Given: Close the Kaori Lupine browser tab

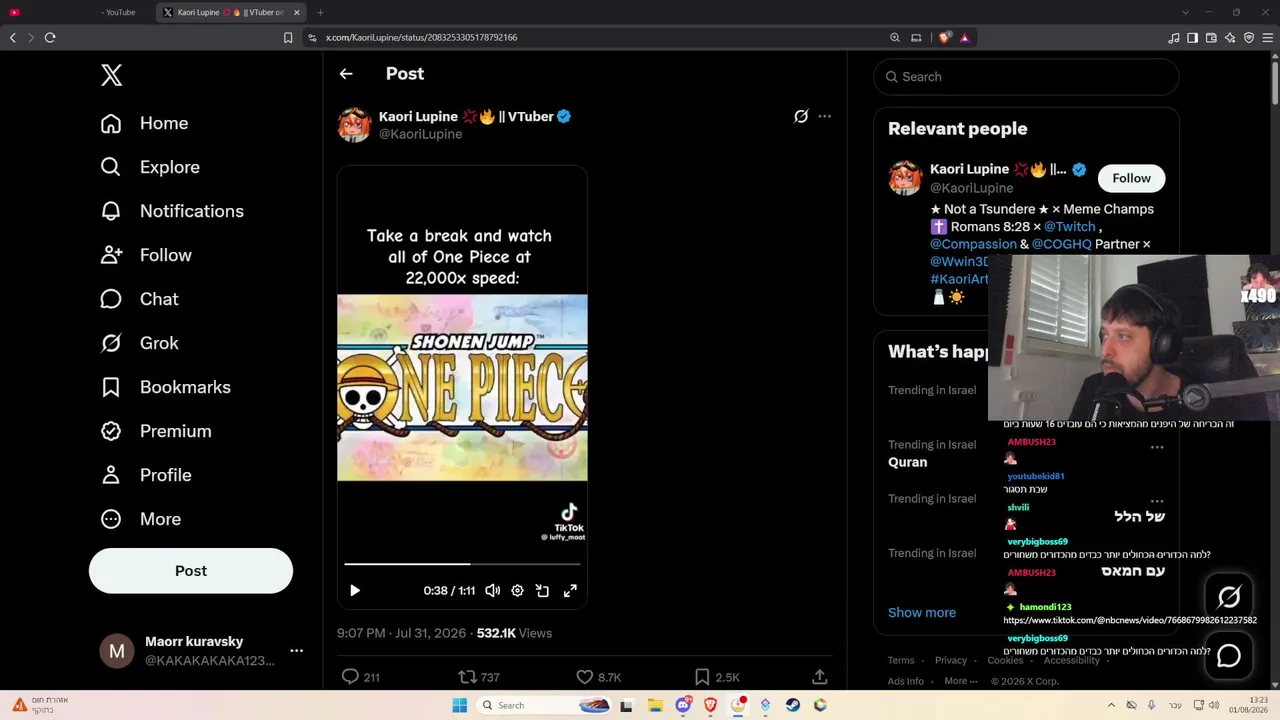Looking at the screenshot, I should 296,12.
